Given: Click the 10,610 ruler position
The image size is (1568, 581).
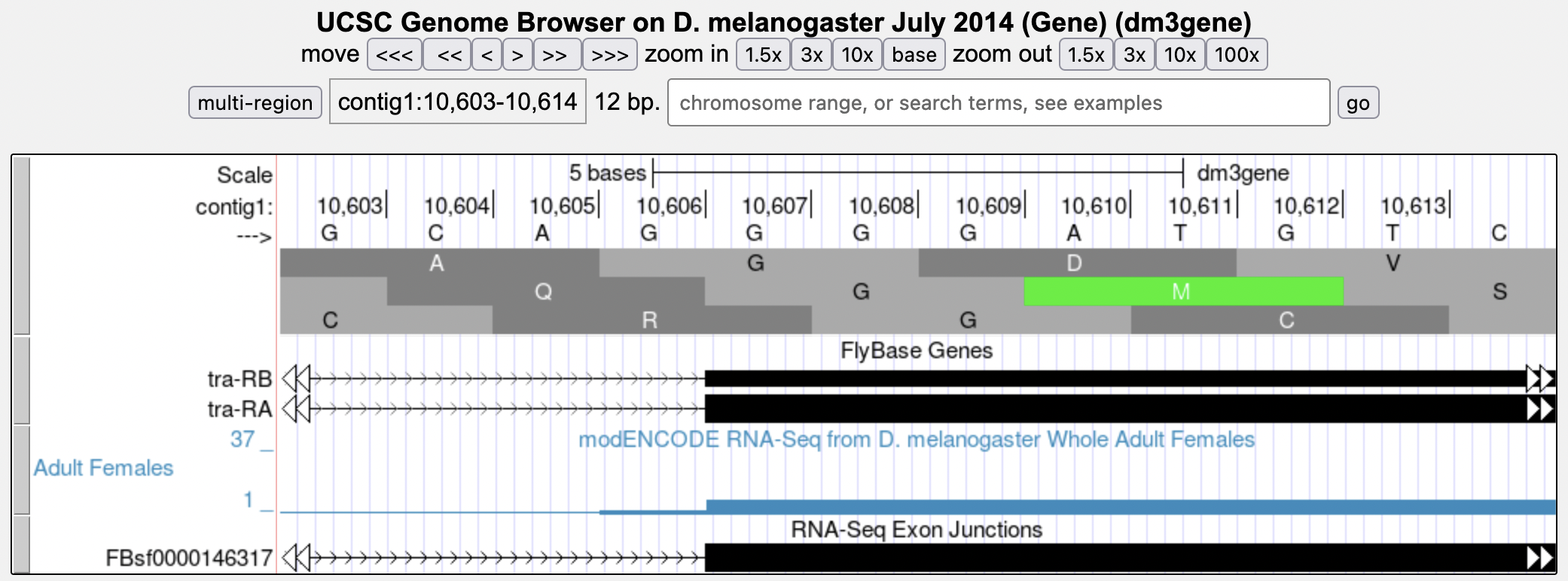Looking at the screenshot, I should [x=1094, y=205].
